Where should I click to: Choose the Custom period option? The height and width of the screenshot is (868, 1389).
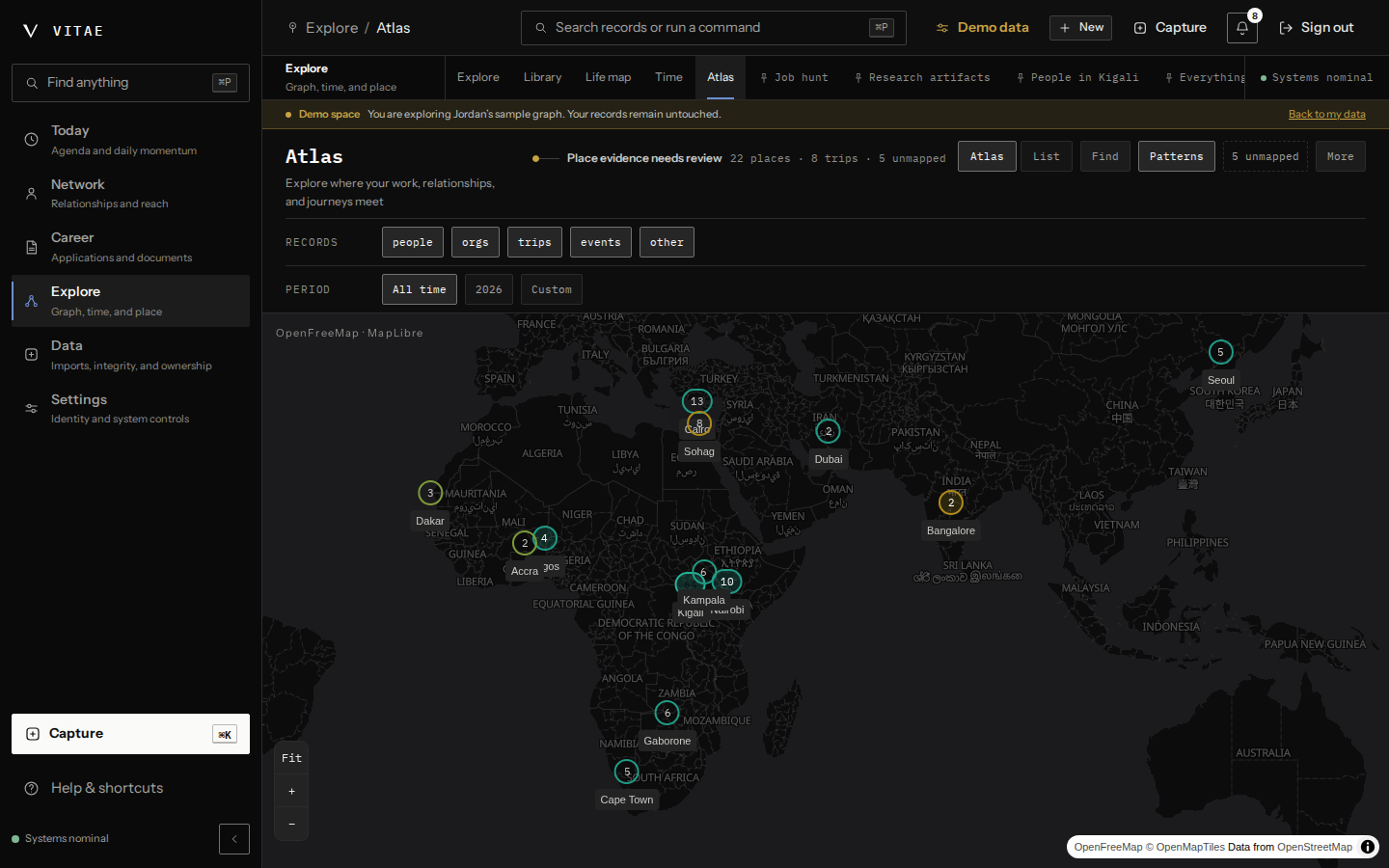552,289
